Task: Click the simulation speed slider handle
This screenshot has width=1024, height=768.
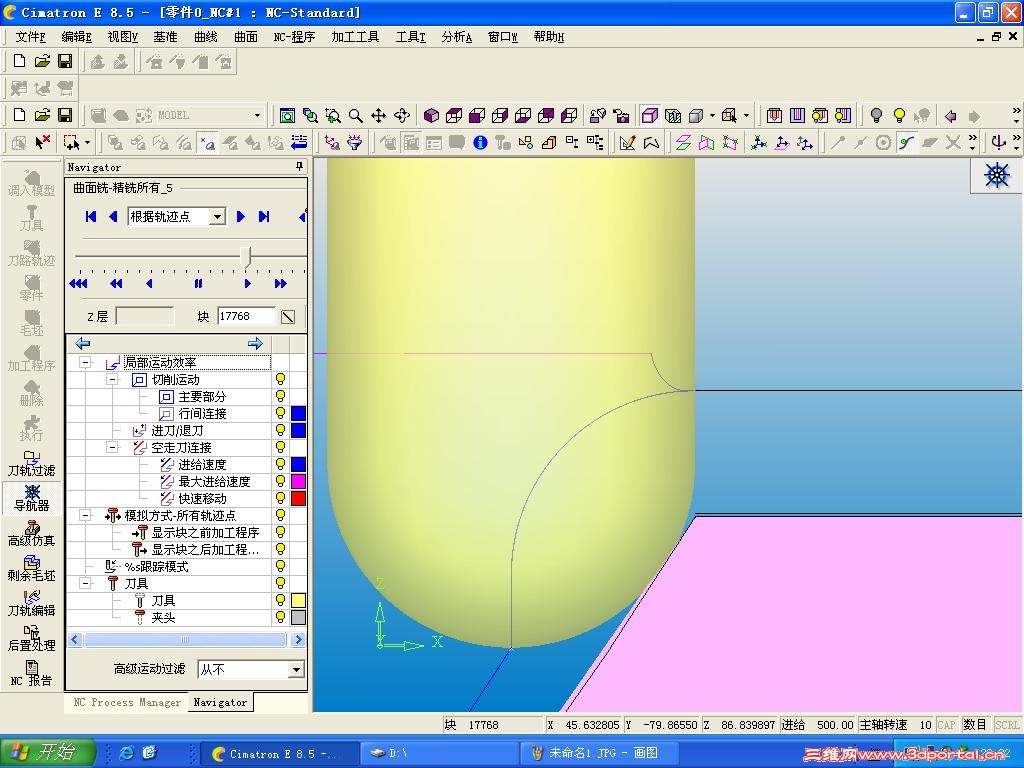Action: pyautogui.click(x=246, y=256)
